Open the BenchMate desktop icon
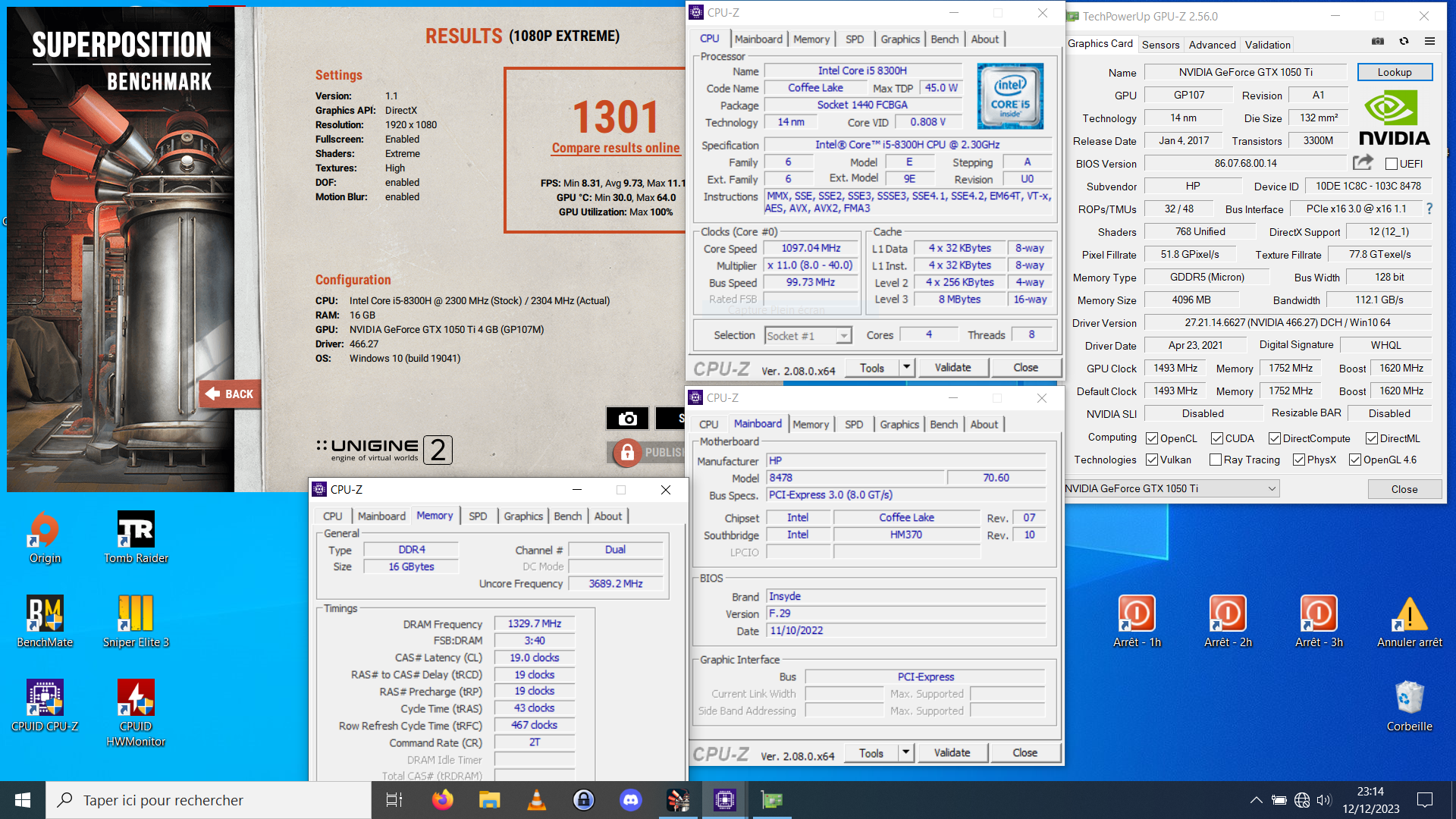The height and width of the screenshot is (819, 1456). 45,622
